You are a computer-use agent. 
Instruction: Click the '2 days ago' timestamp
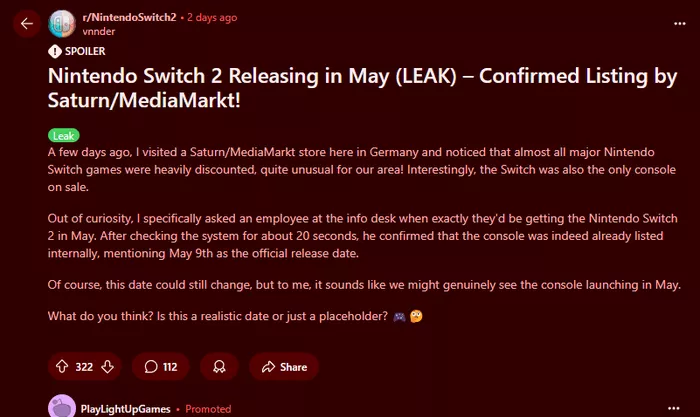(x=212, y=17)
